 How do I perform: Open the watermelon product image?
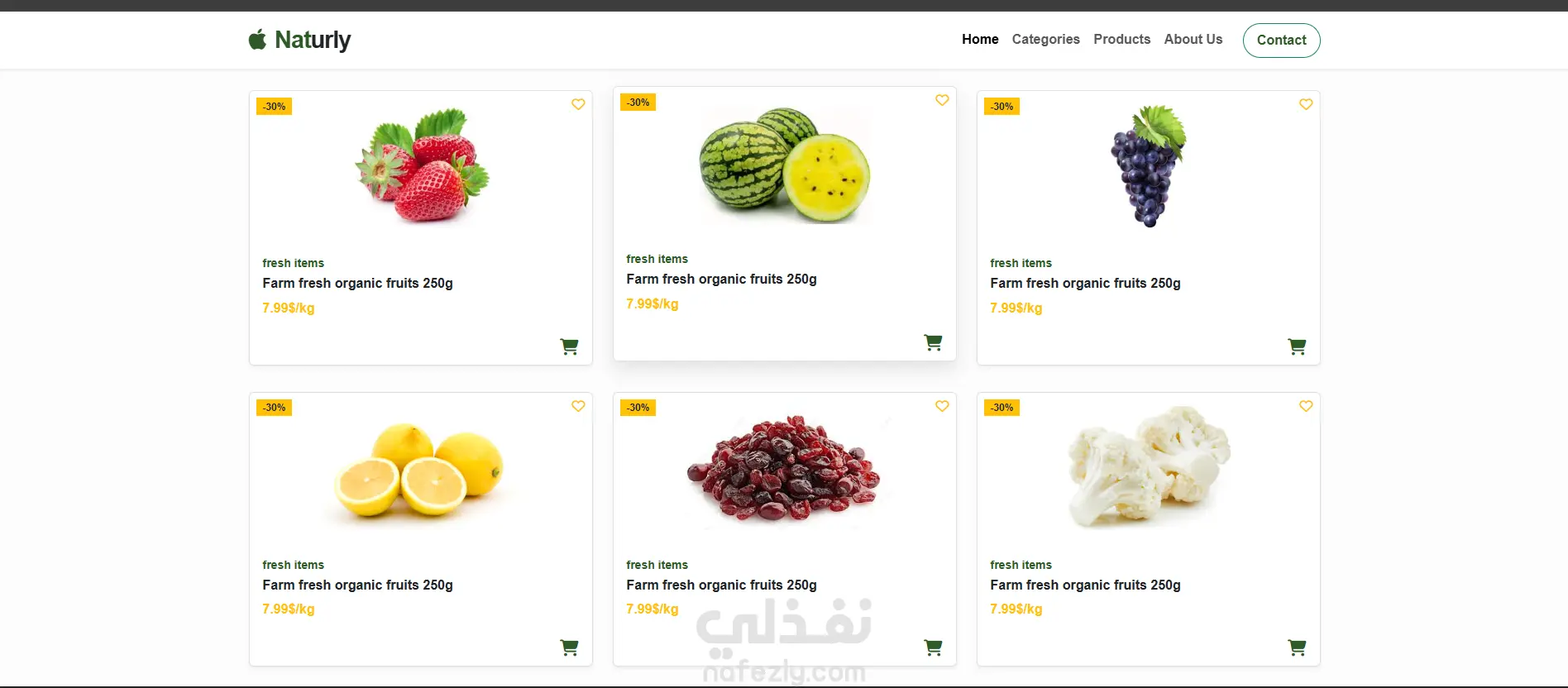784,165
